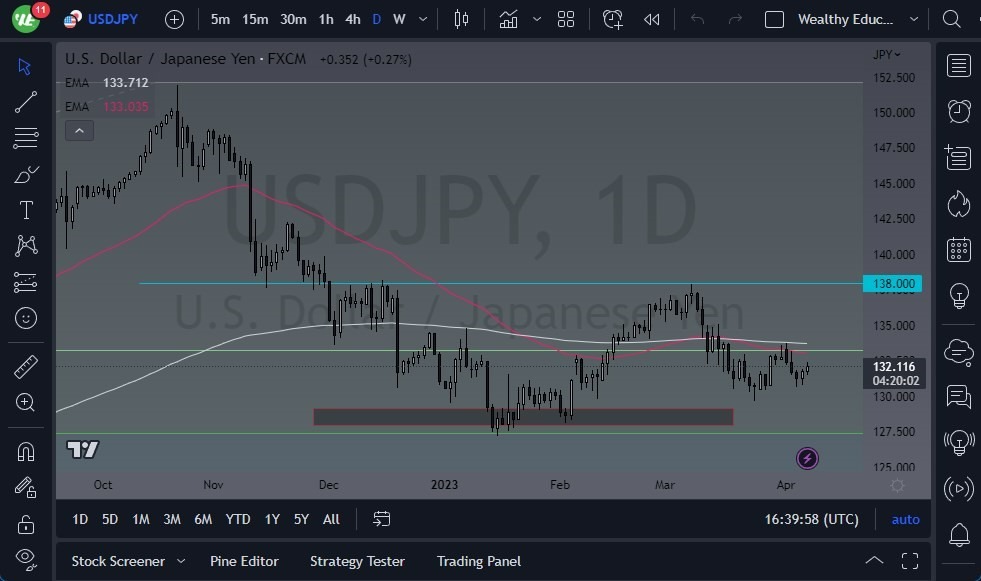This screenshot has height=581, width=981.
Task: Open the economic Calendar sidebar panel
Action: click(x=958, y=249)
